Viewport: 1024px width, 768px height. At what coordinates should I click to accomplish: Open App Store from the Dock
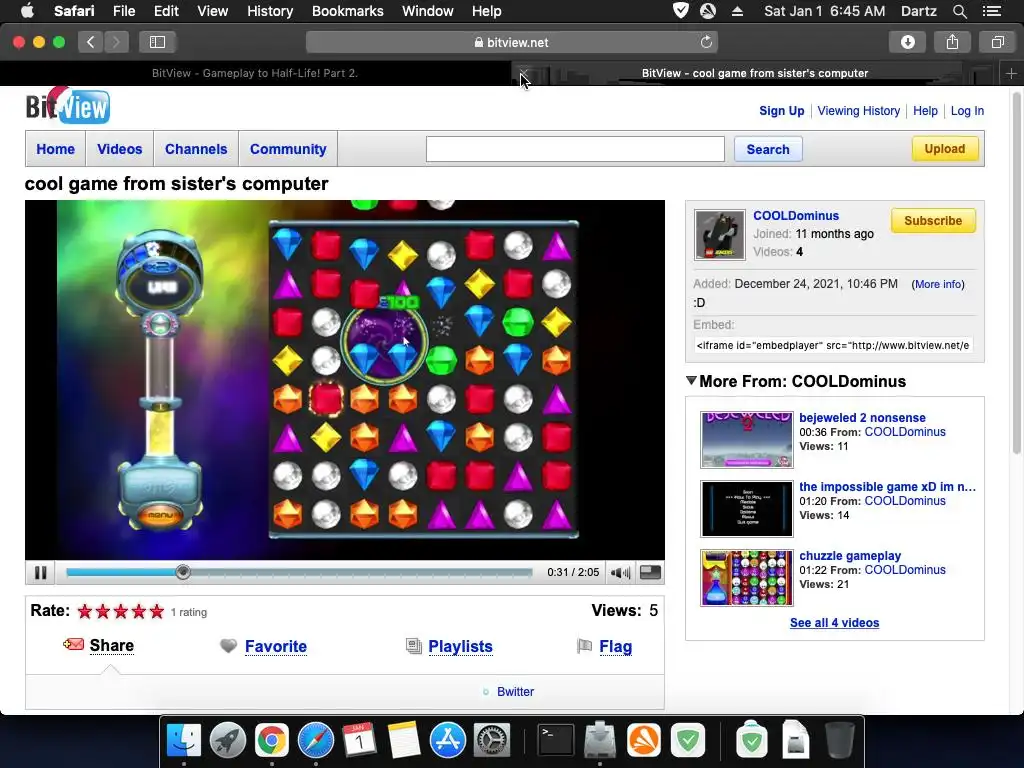[447, 741]
